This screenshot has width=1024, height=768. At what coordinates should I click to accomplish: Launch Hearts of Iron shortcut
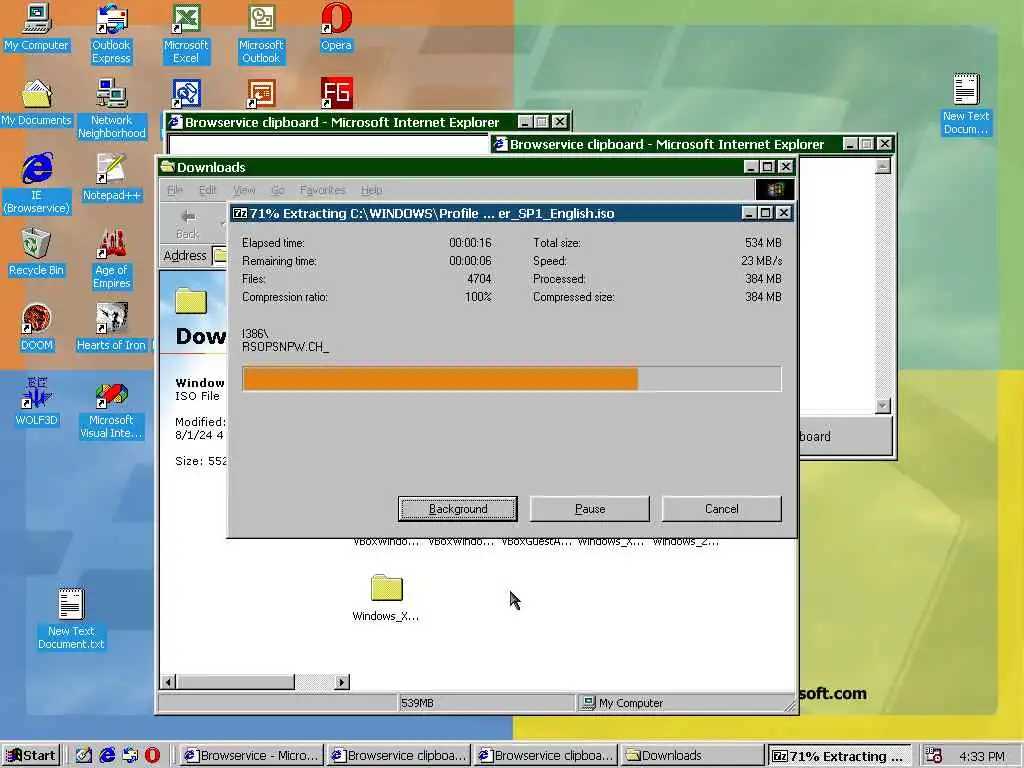[x=111, y=327]
